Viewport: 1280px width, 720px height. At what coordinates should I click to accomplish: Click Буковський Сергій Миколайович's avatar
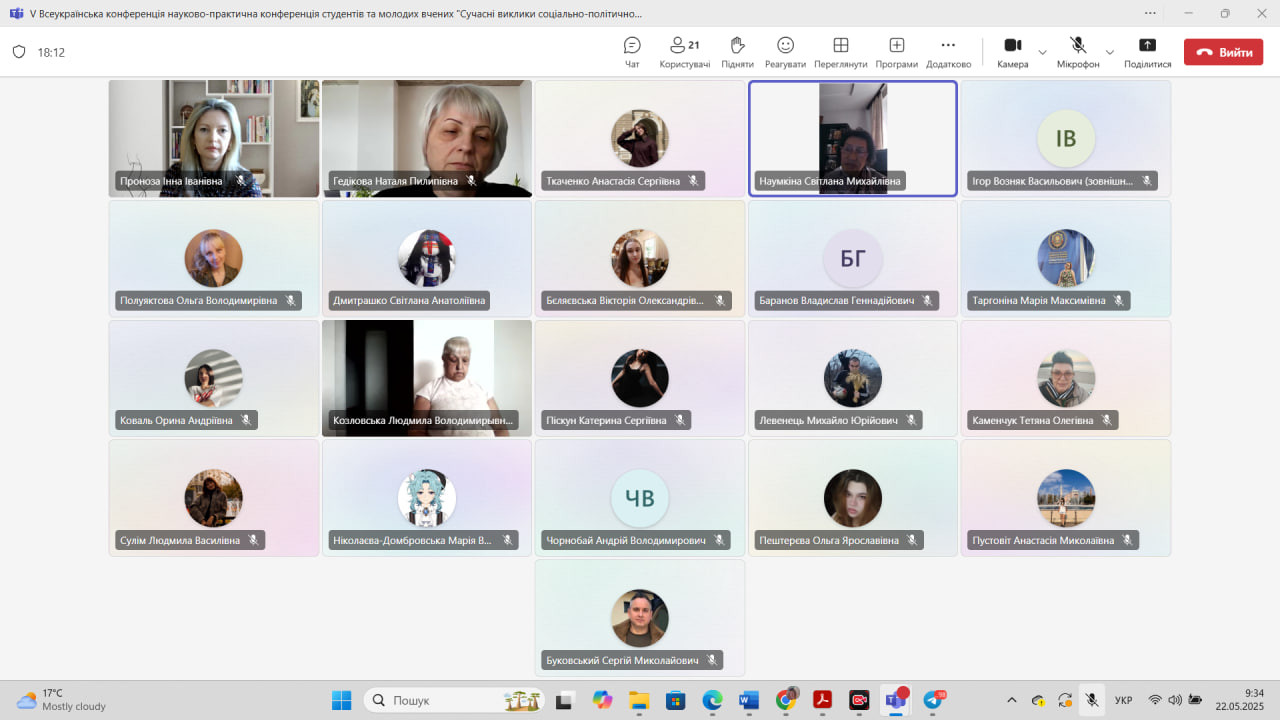(640, 618)
